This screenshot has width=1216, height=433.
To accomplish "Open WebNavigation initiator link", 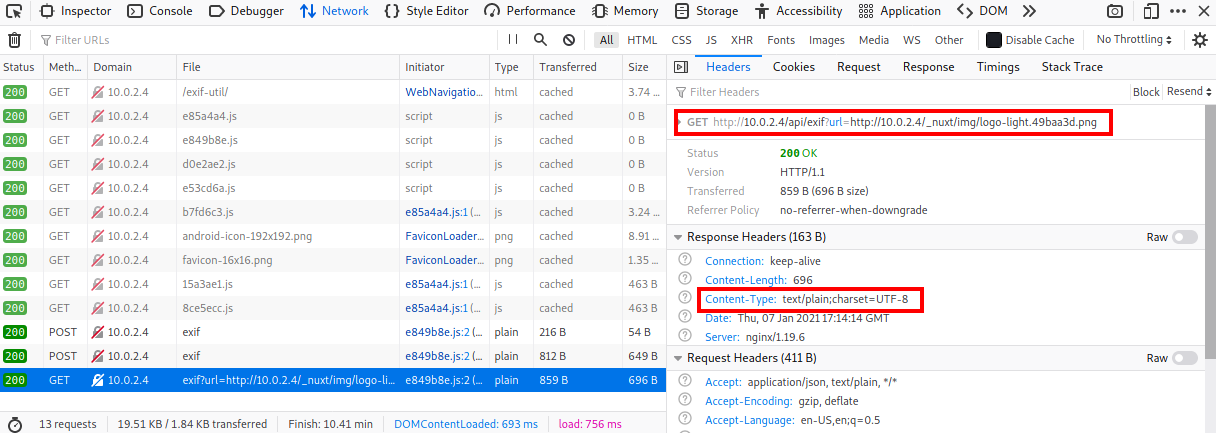I will tap(446, 92).
